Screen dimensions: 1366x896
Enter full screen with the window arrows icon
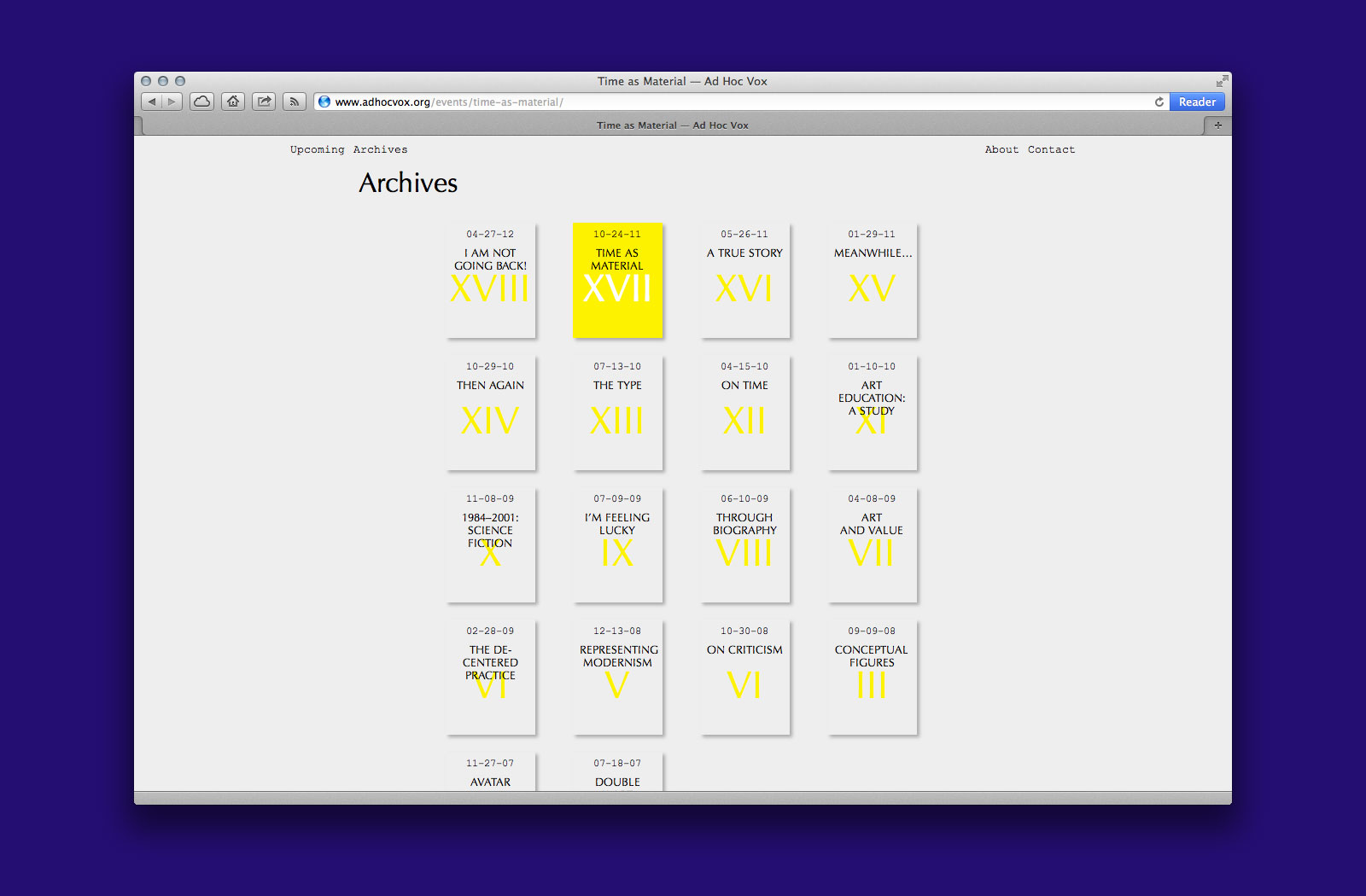pyautogui.click(x=1222, y=81)
